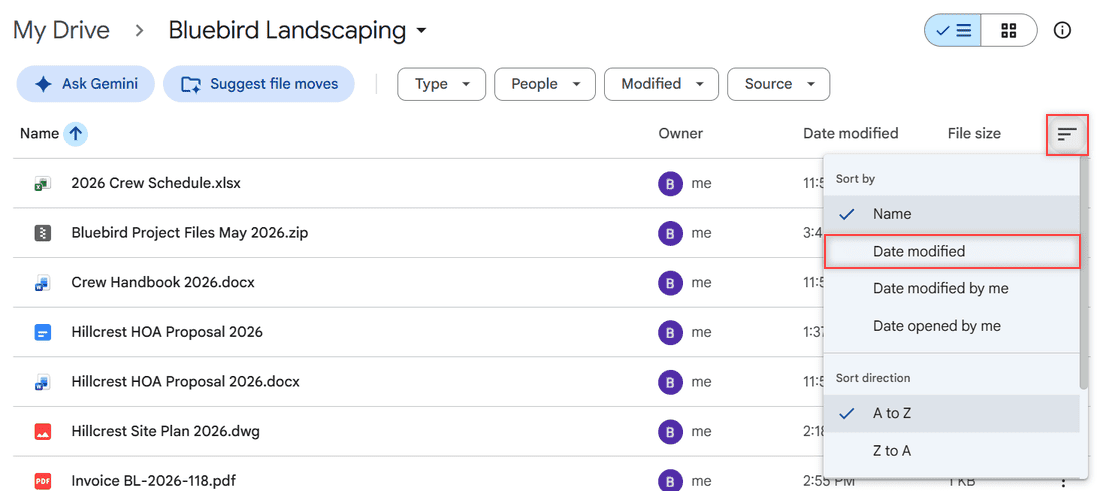The width and height of the screenshot is (1100, 491).
Task: Select file Hillcrest HOA Proposal 2026.docx
Action: (185, 382)
